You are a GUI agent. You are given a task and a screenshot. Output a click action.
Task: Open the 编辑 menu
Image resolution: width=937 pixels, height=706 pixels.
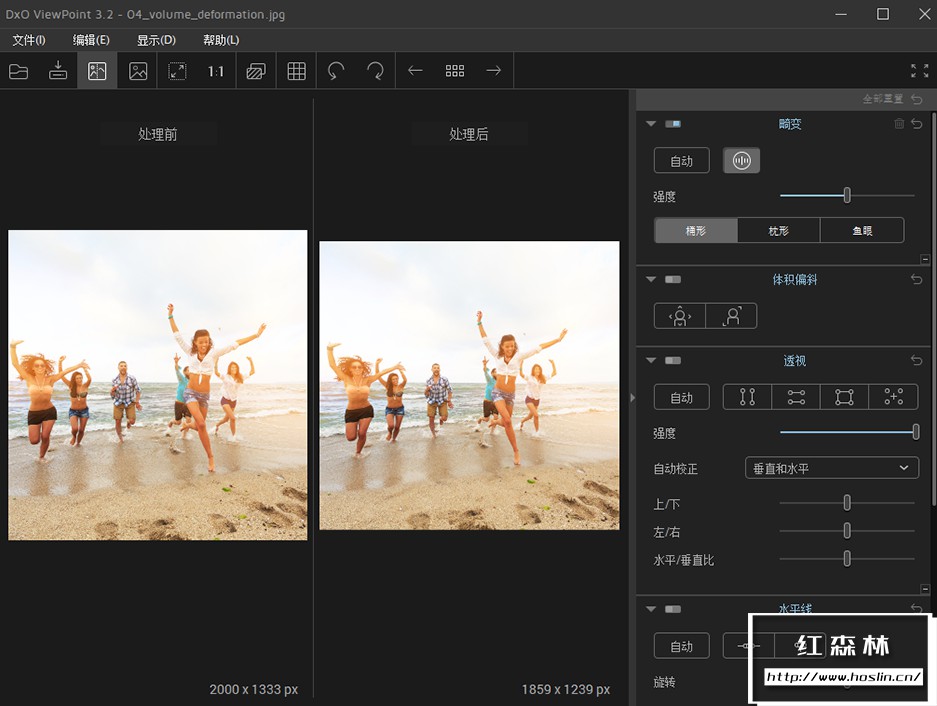click(x=91, y=40)
